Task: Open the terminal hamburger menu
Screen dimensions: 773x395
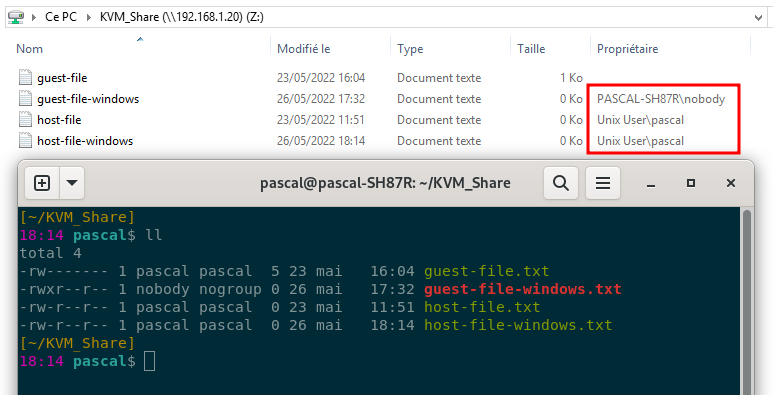Action: 603,183
